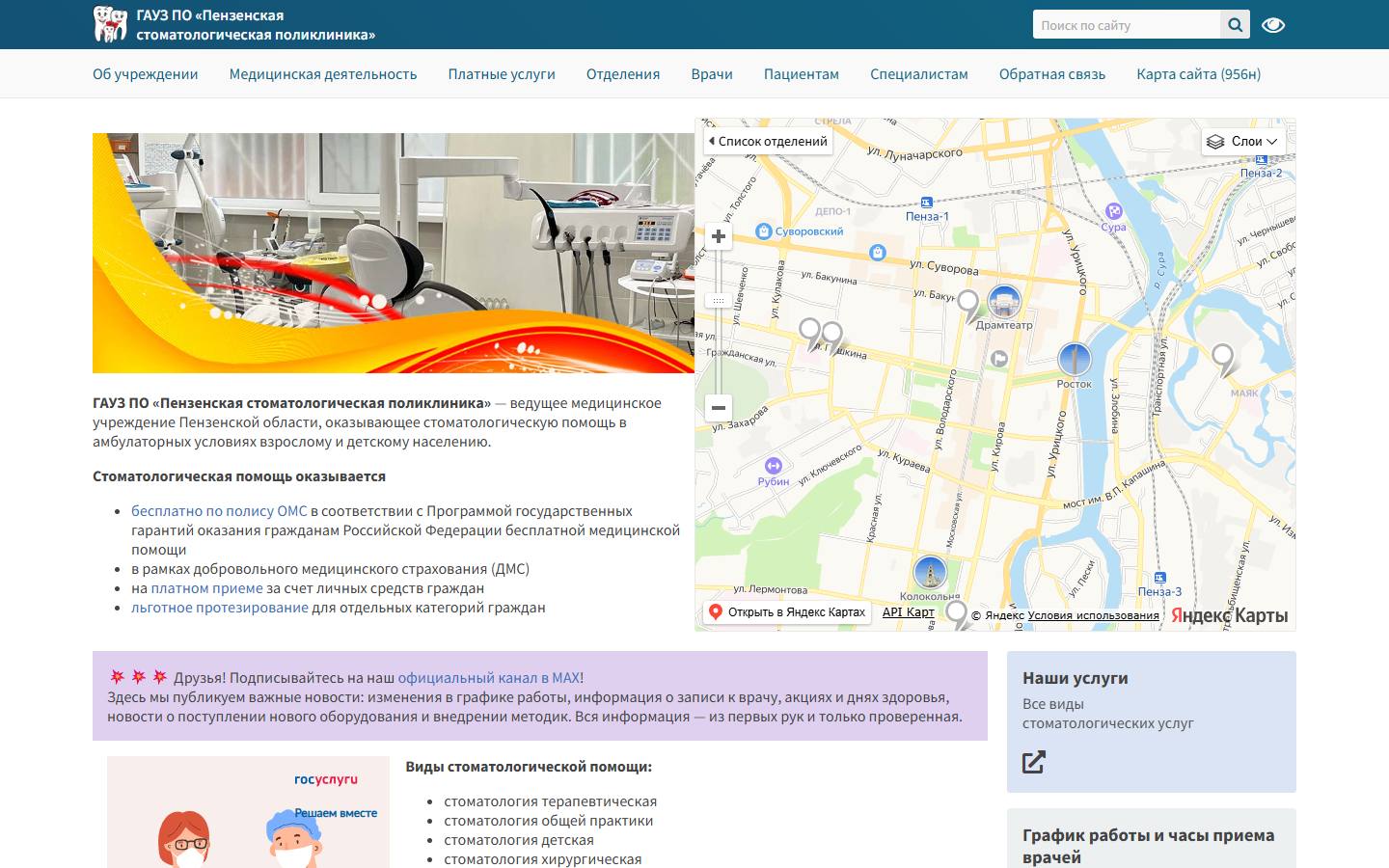Click the gray placemark near МАЯК
This screenshot has width=1389, height=868.
point(1223,360)
